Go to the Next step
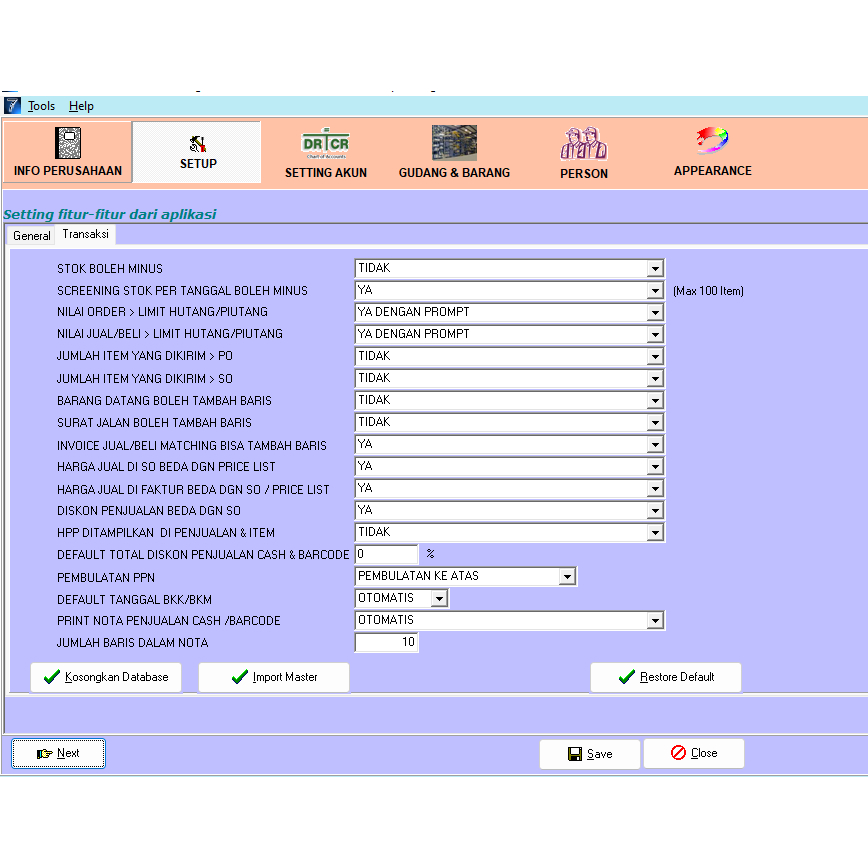 coord(58,753)
